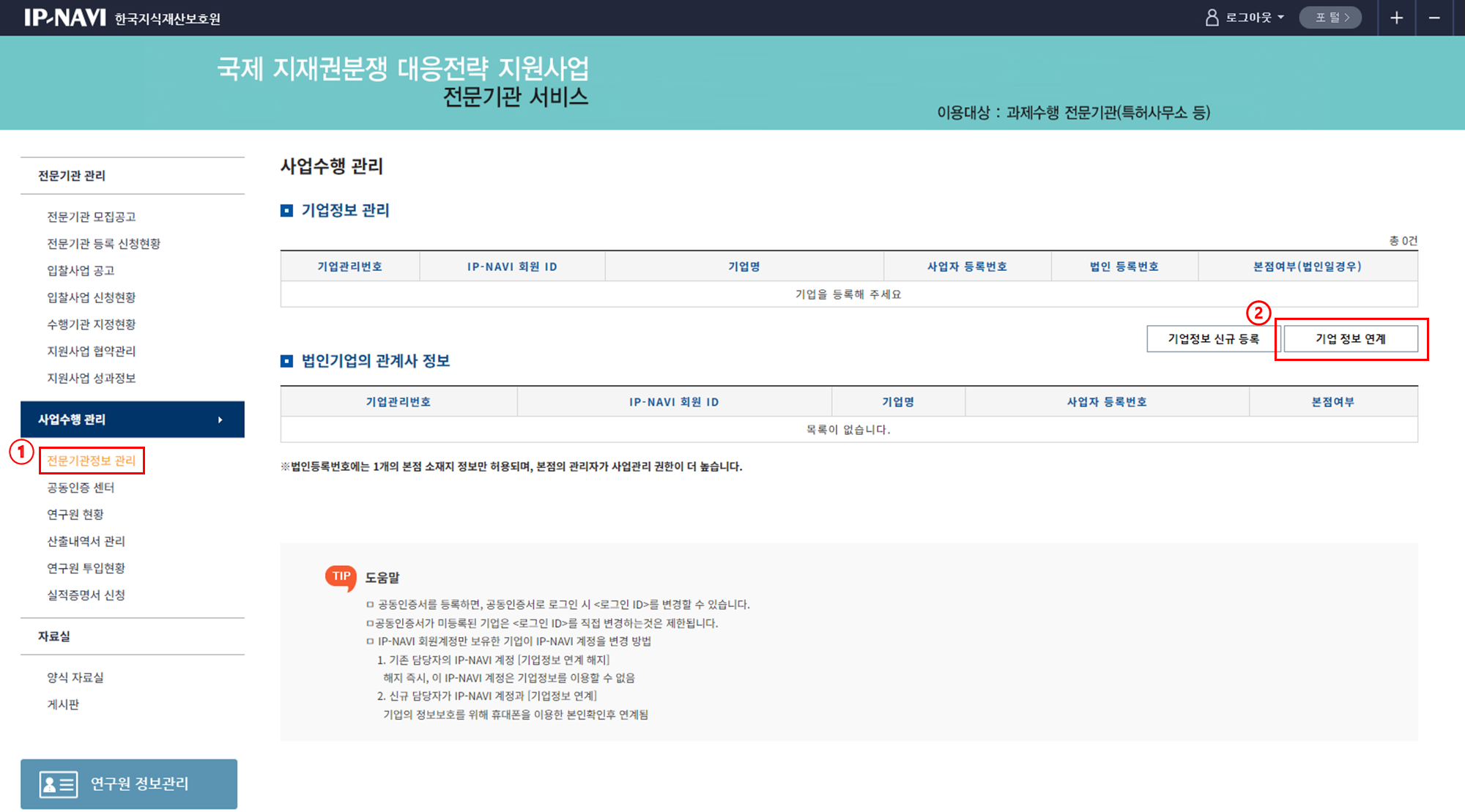The height and width of the screenshot is (812, 1465).
Task: Click the ID card icon
Action: point(59,784)
